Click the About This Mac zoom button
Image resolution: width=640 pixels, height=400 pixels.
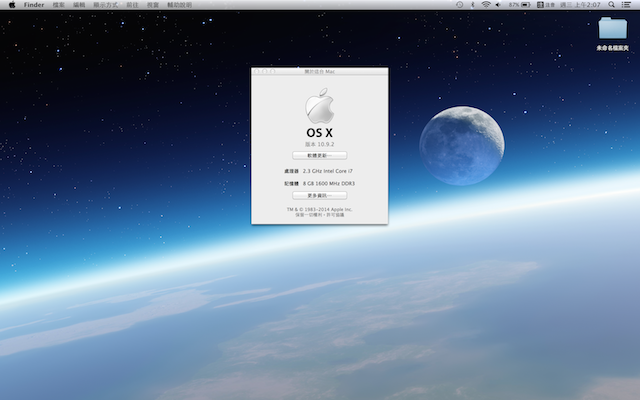coord(273,71)
